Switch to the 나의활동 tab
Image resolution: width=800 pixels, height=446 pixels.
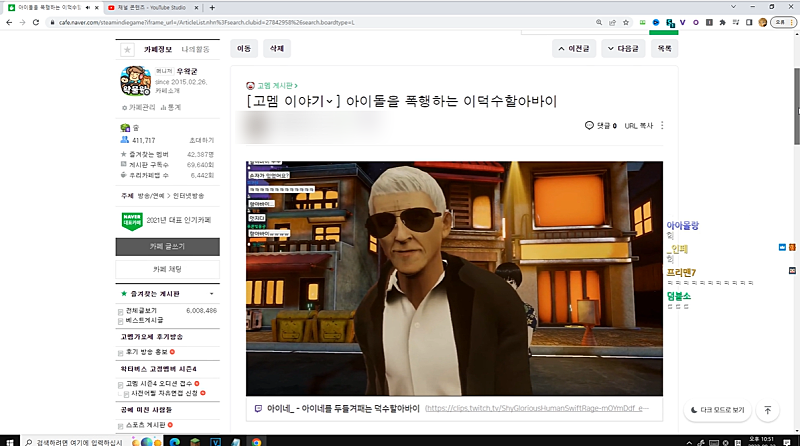tap(196, 48)
